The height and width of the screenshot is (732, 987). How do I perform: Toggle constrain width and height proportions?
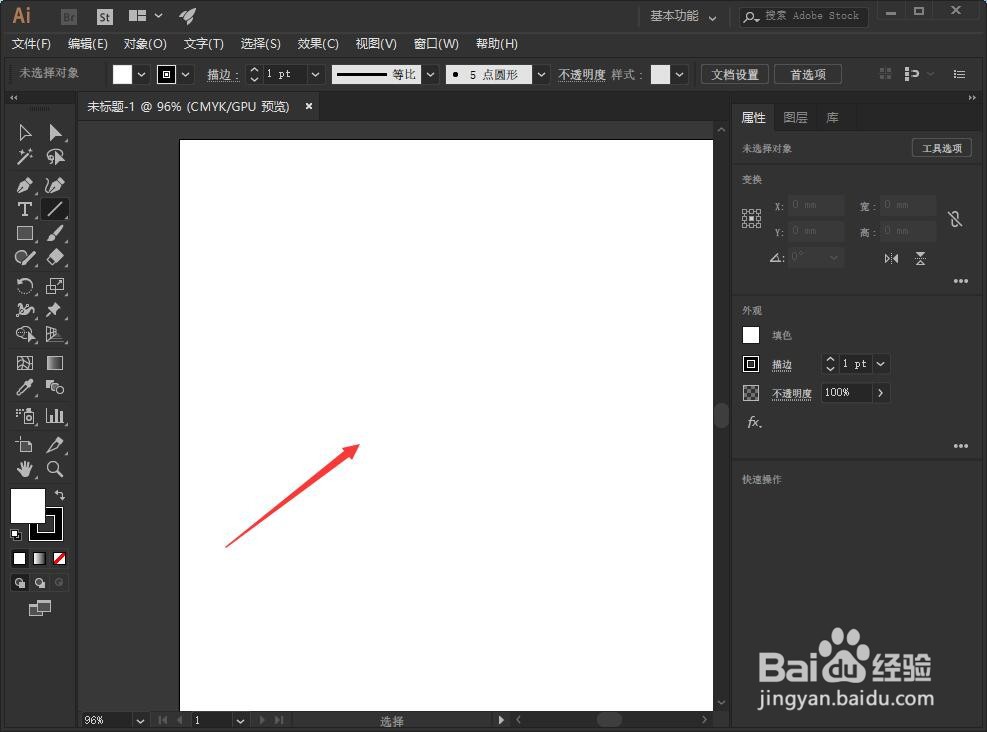955,219
